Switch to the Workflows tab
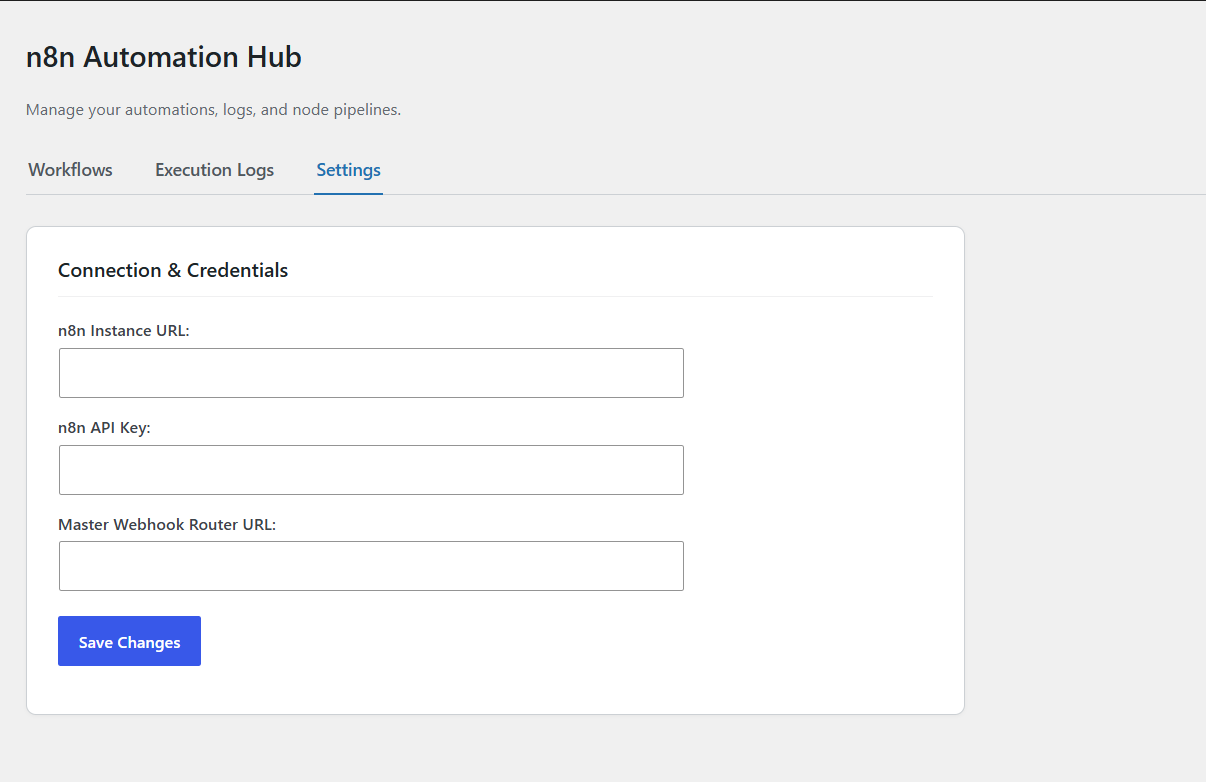 [70, 170]
